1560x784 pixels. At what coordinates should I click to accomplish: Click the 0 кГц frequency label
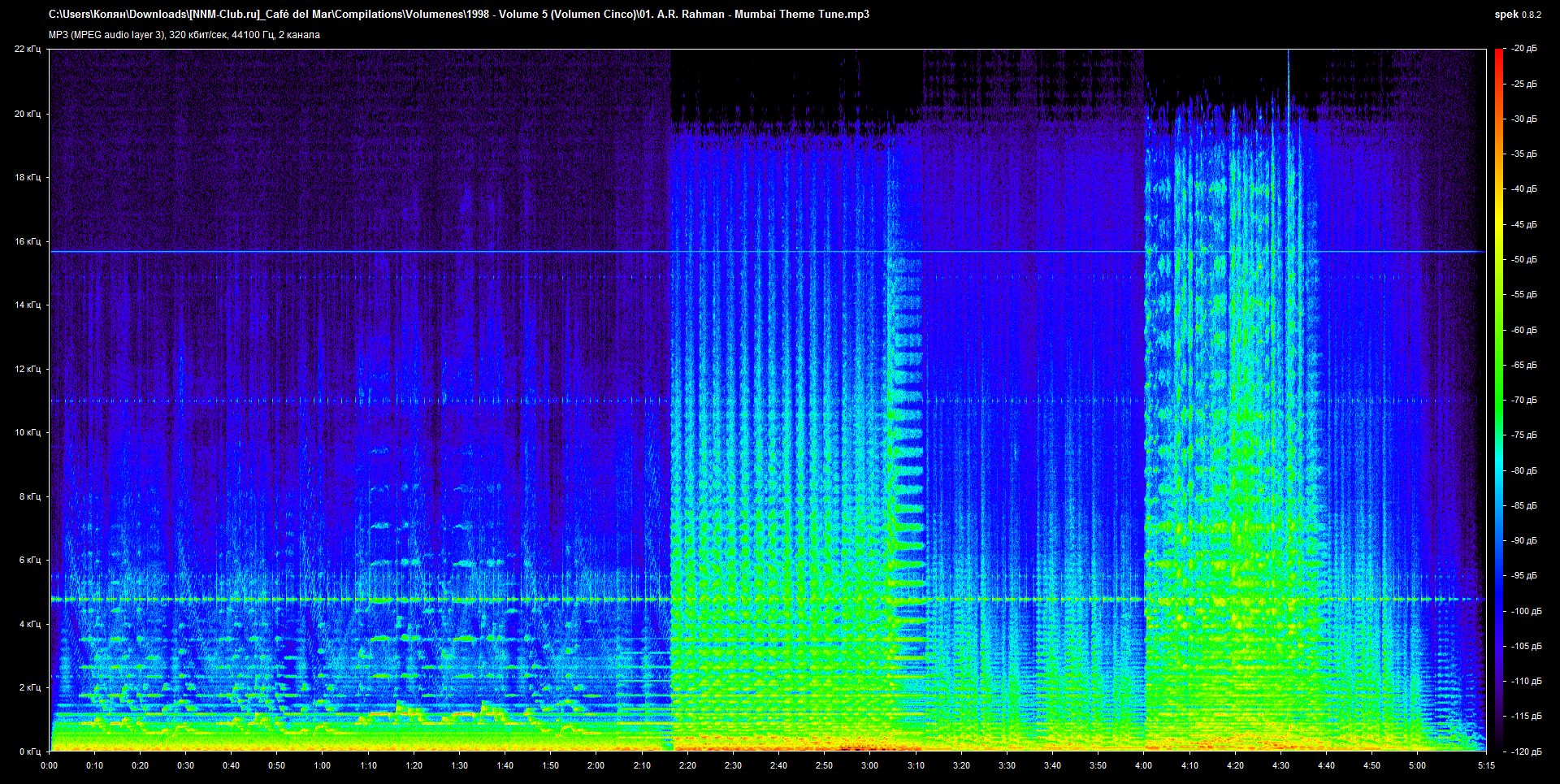30,752
